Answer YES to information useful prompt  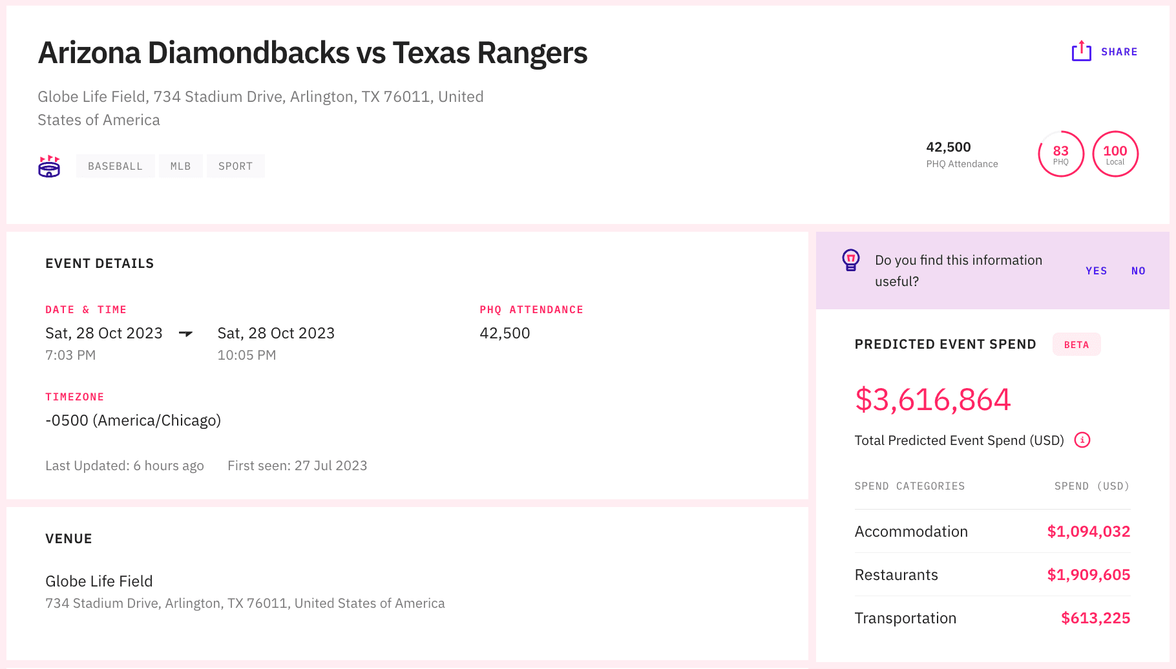[1096, 271]
